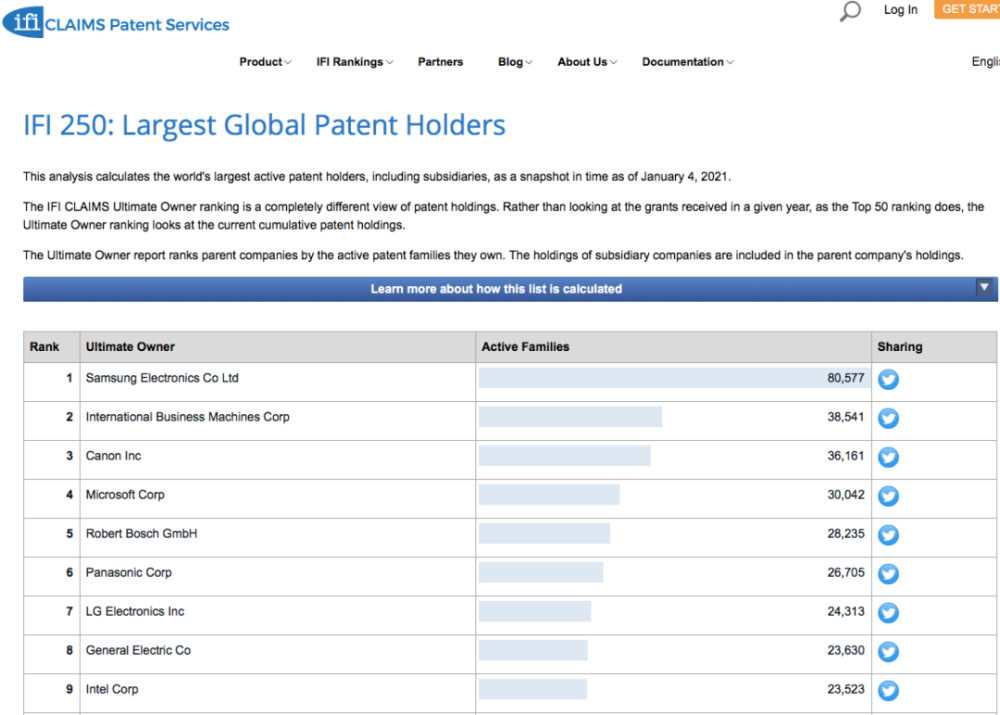Open the English language selector
This screenshot has width=1000, height=715.
985,62
